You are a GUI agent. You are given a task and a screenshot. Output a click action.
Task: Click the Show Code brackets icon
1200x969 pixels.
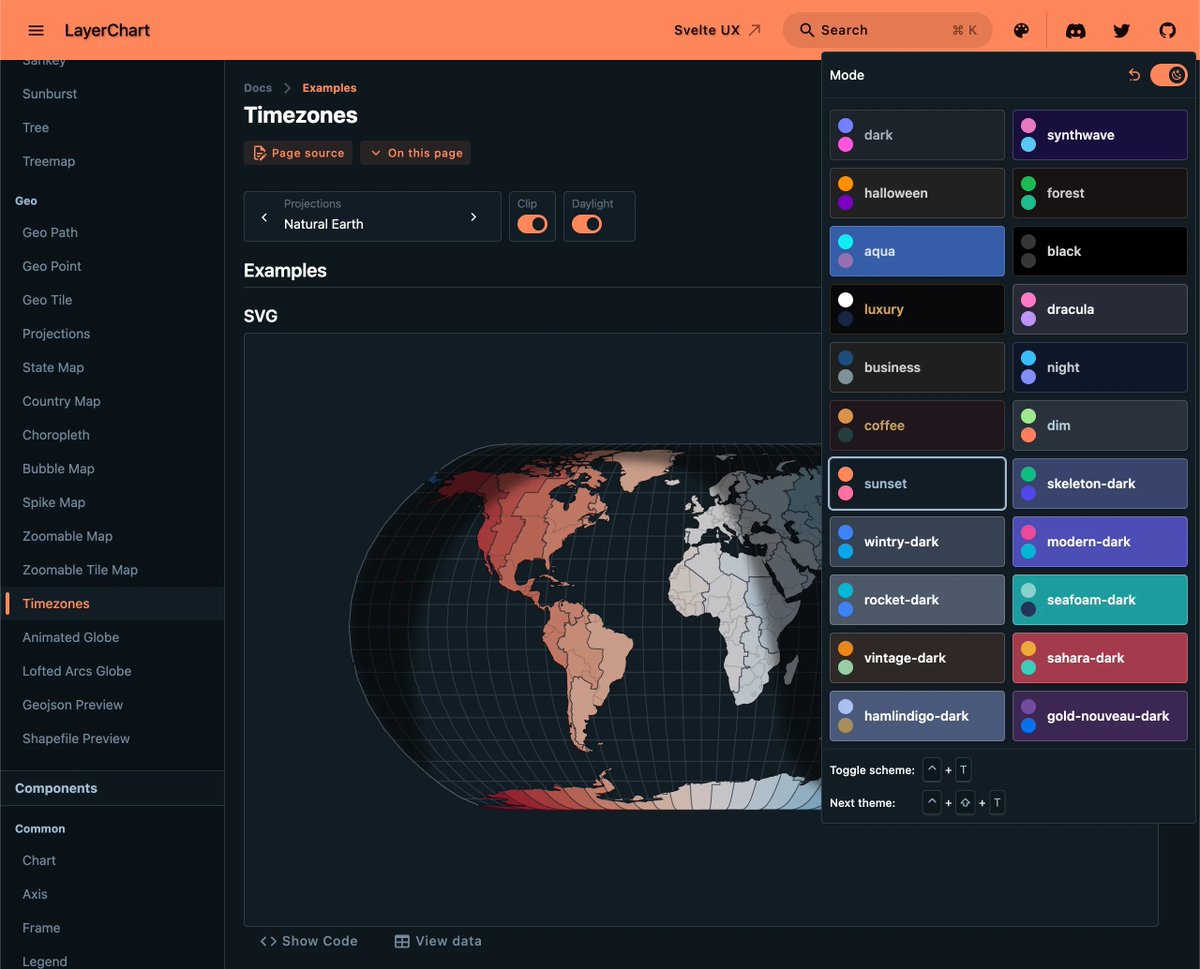click(x=268, y=941)
